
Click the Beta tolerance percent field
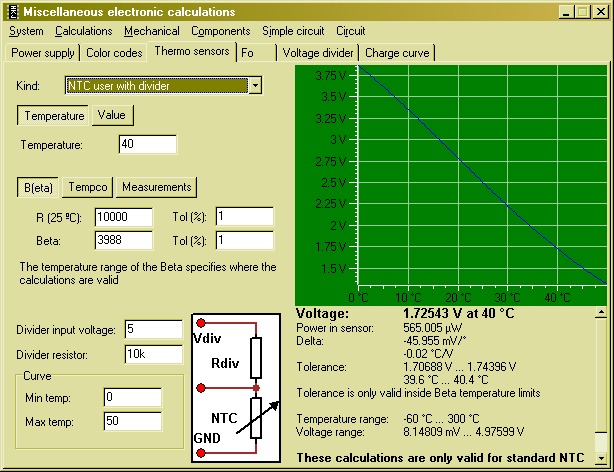tap(245, 240)
